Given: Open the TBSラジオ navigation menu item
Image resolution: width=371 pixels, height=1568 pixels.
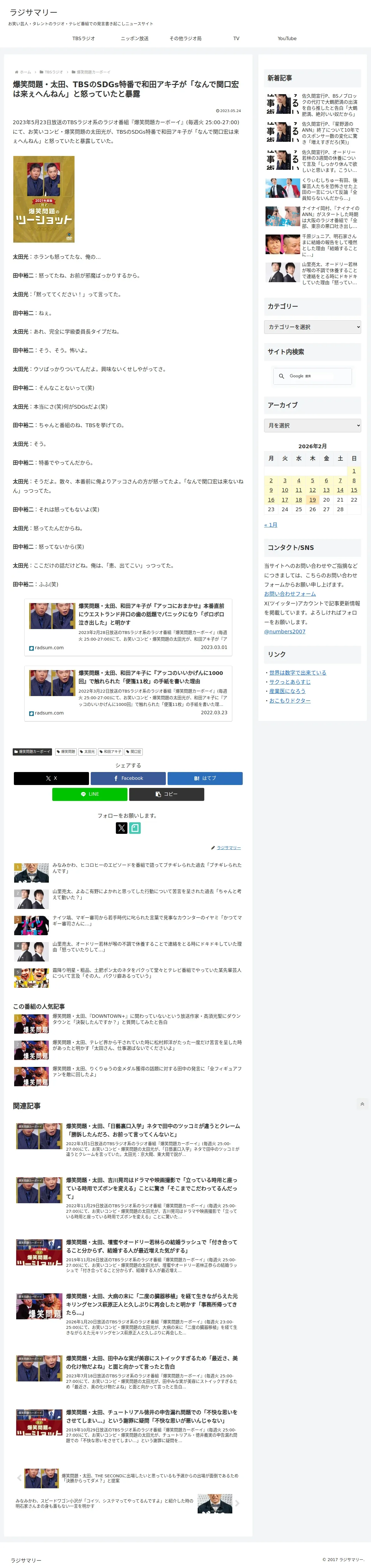Looking at the screenshot, I should point(84,38).
